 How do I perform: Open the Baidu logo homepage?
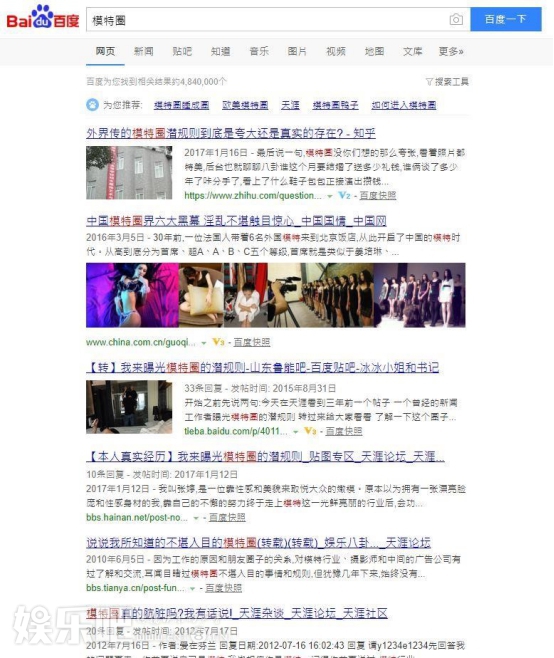pos(42,16)
